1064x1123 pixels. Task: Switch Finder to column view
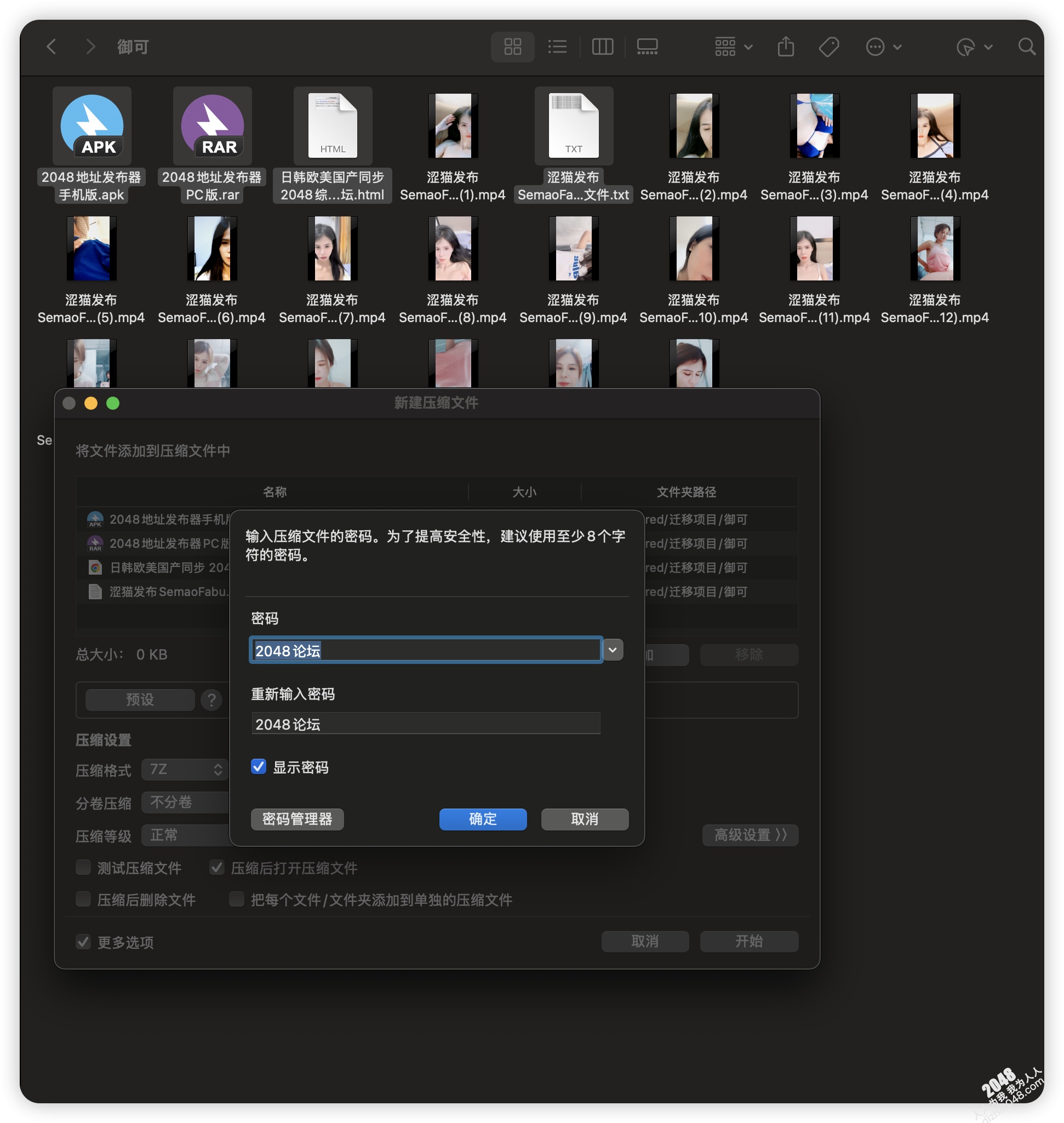(602, 47)
